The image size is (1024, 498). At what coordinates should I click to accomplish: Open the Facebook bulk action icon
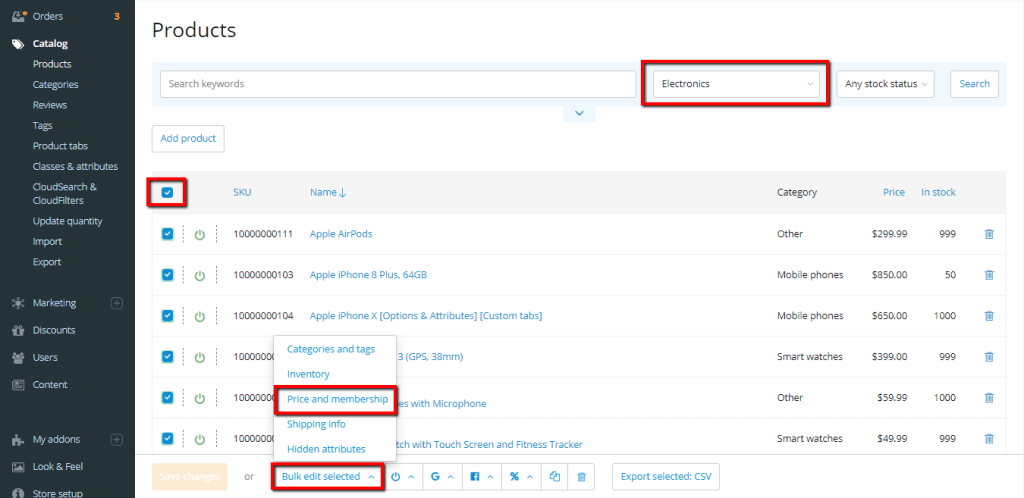481,476
